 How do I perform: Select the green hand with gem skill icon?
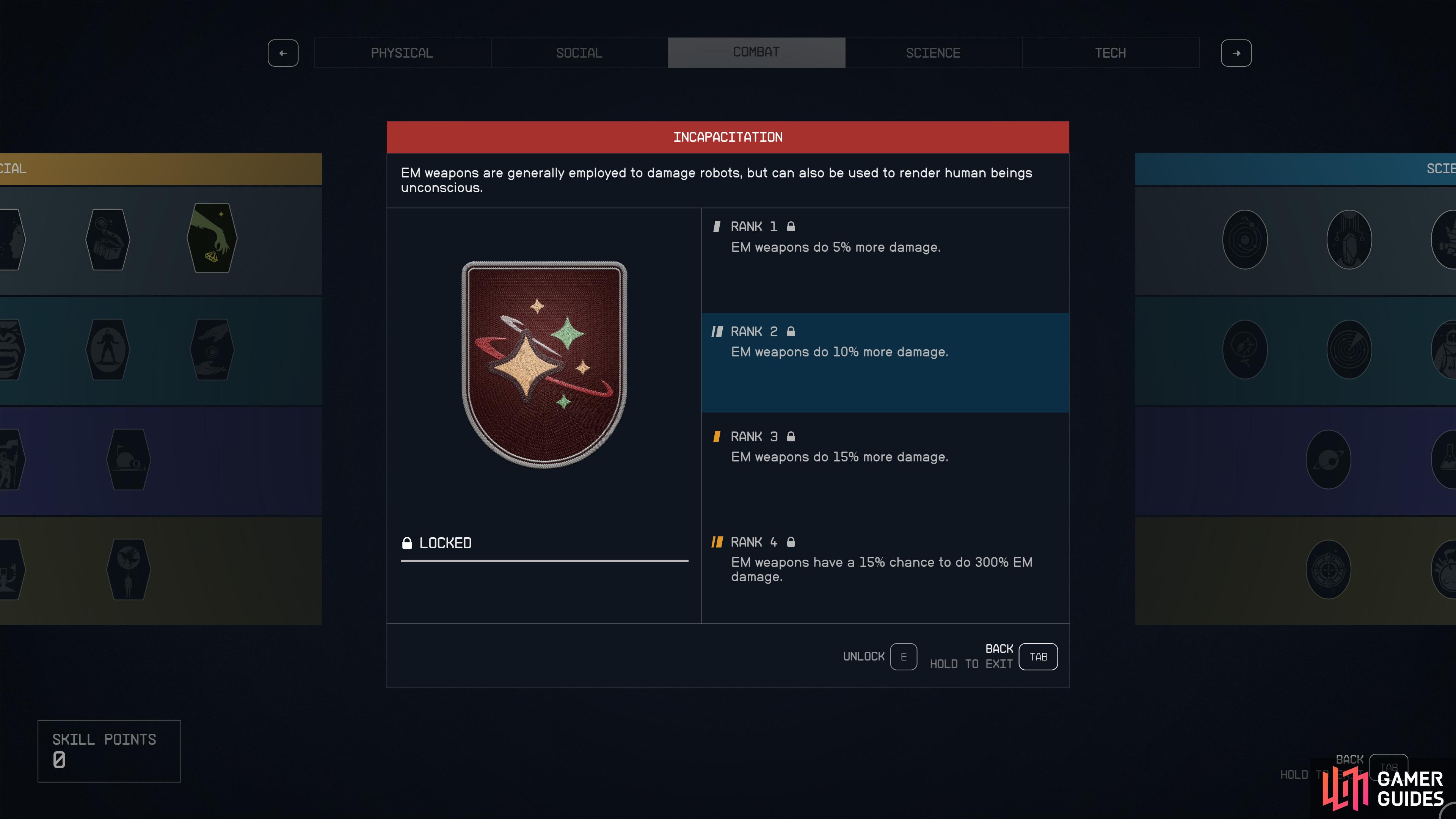[212, 238]
